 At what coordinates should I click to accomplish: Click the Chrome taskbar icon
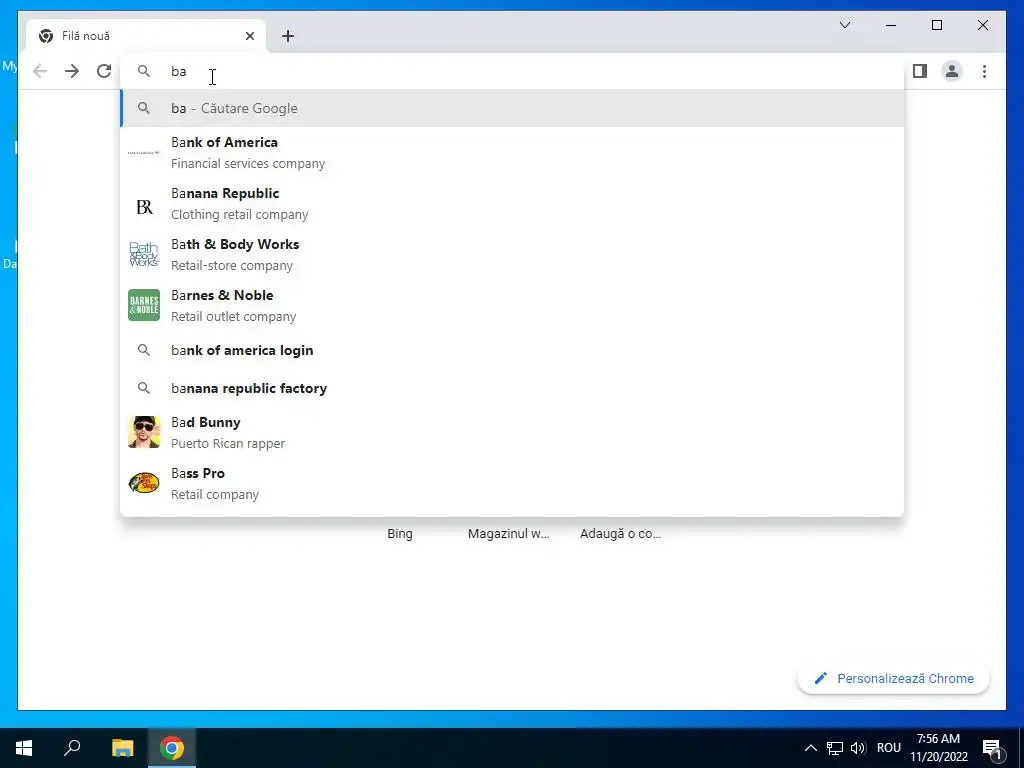pyautogui.click(x=172, y=748)
